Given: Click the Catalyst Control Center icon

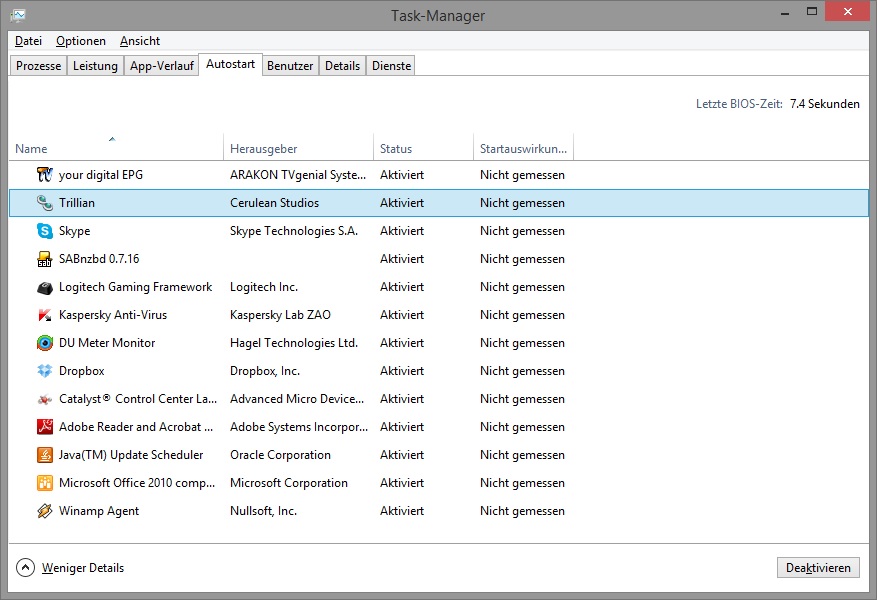Looking at the screenshot, I should click(x=45, y=399).
